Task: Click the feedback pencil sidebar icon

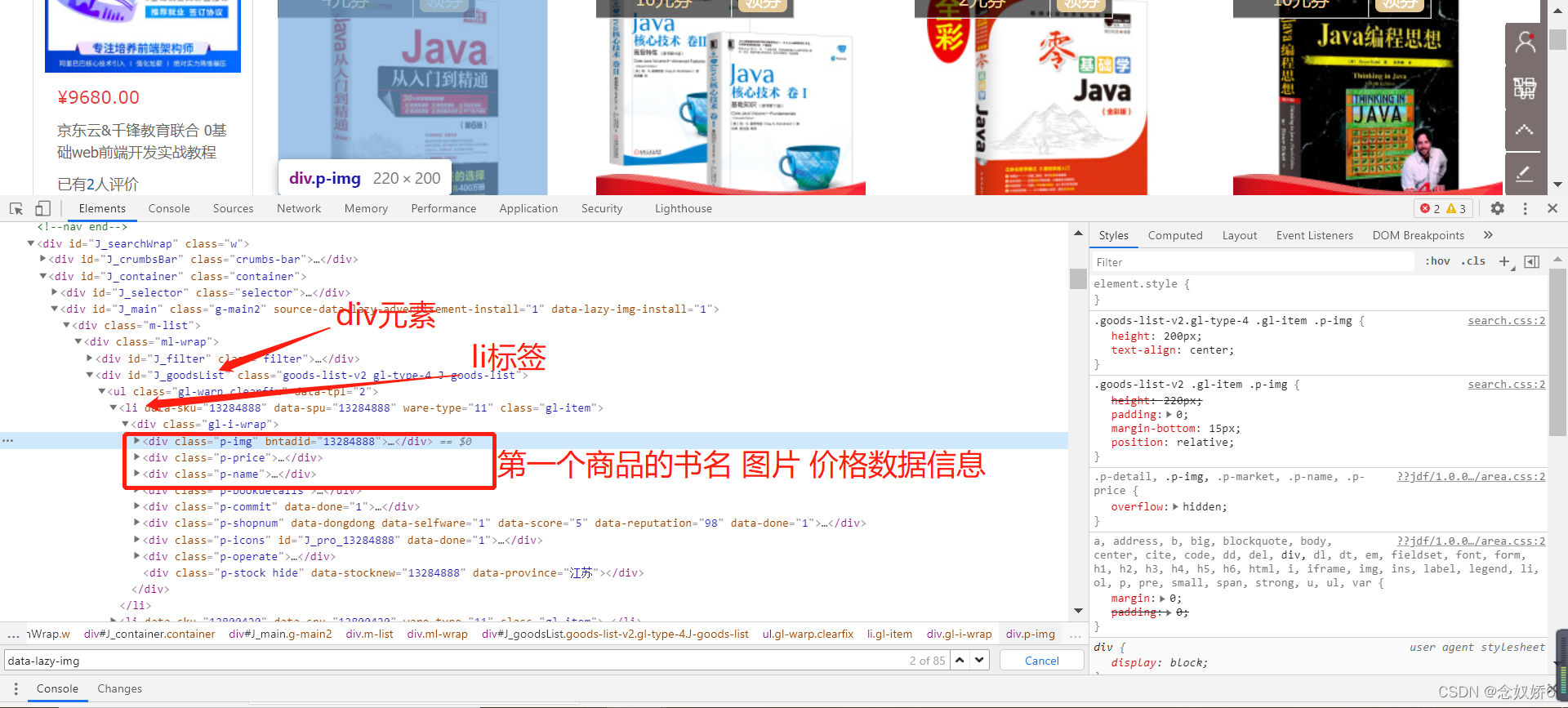Action: click(x=1525, y=173)
